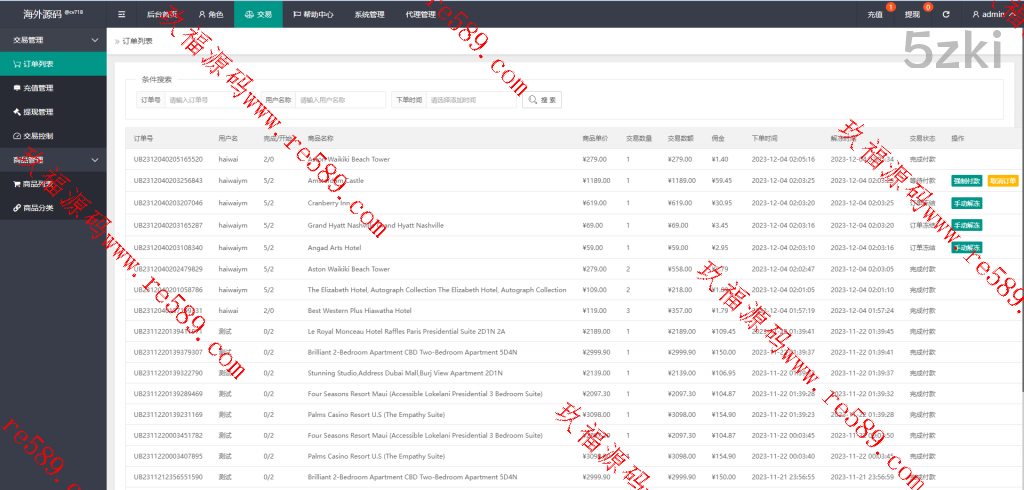Screen dimensions: 1024x490
Task: Open 商品列表 in the sidebar
Action: coord(38,184)
